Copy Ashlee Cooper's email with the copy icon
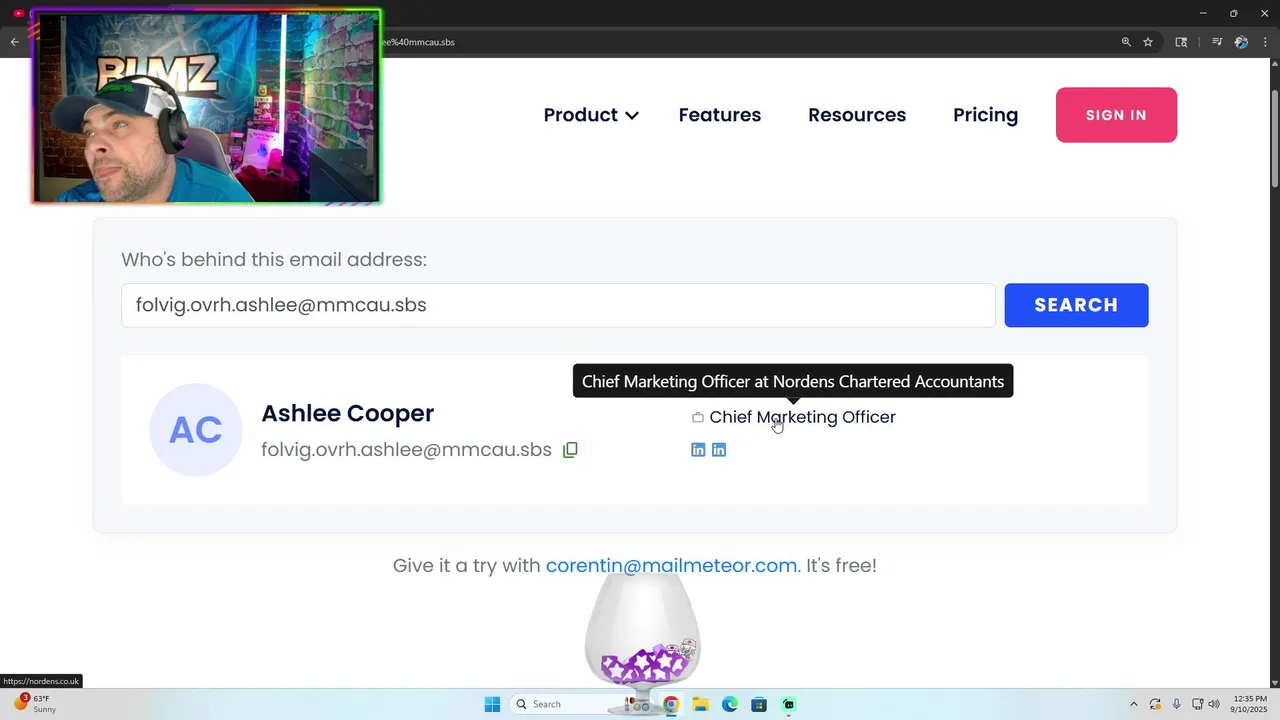This screenshot has width=1280, height=720. pos(570,450)
